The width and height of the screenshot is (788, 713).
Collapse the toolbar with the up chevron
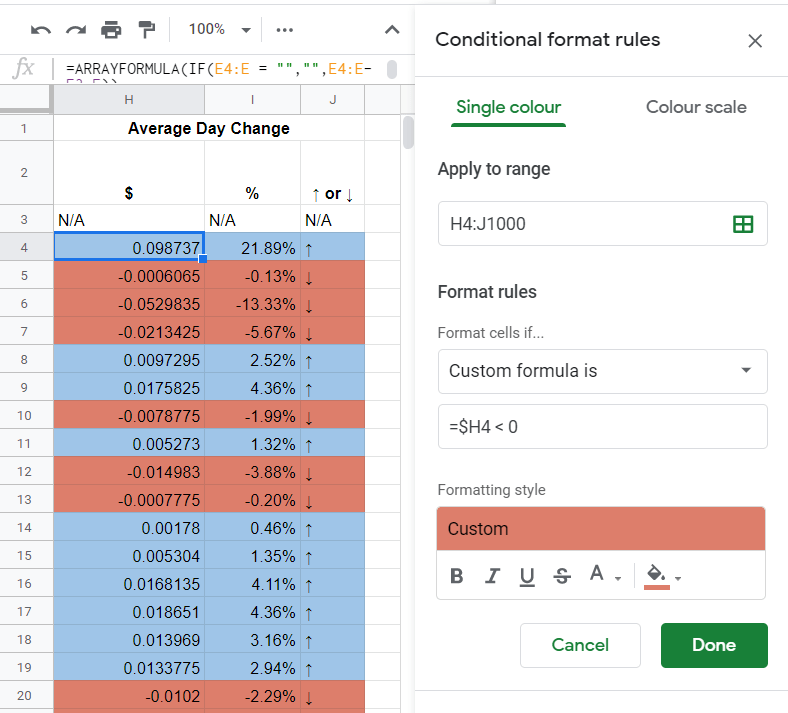click(392, 30)
